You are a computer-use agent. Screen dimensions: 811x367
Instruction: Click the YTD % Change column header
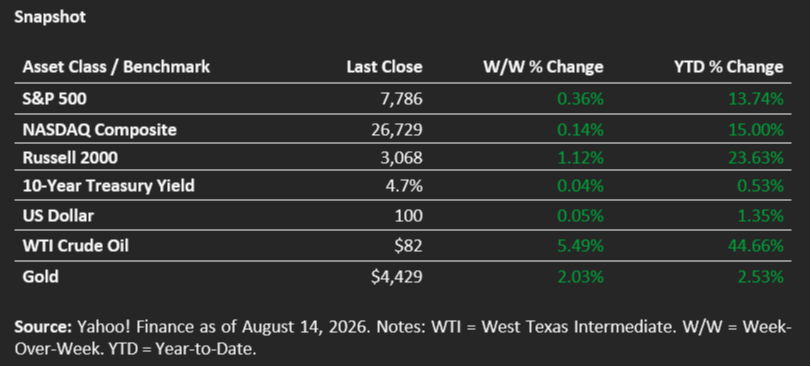click(x=728, y=67)
